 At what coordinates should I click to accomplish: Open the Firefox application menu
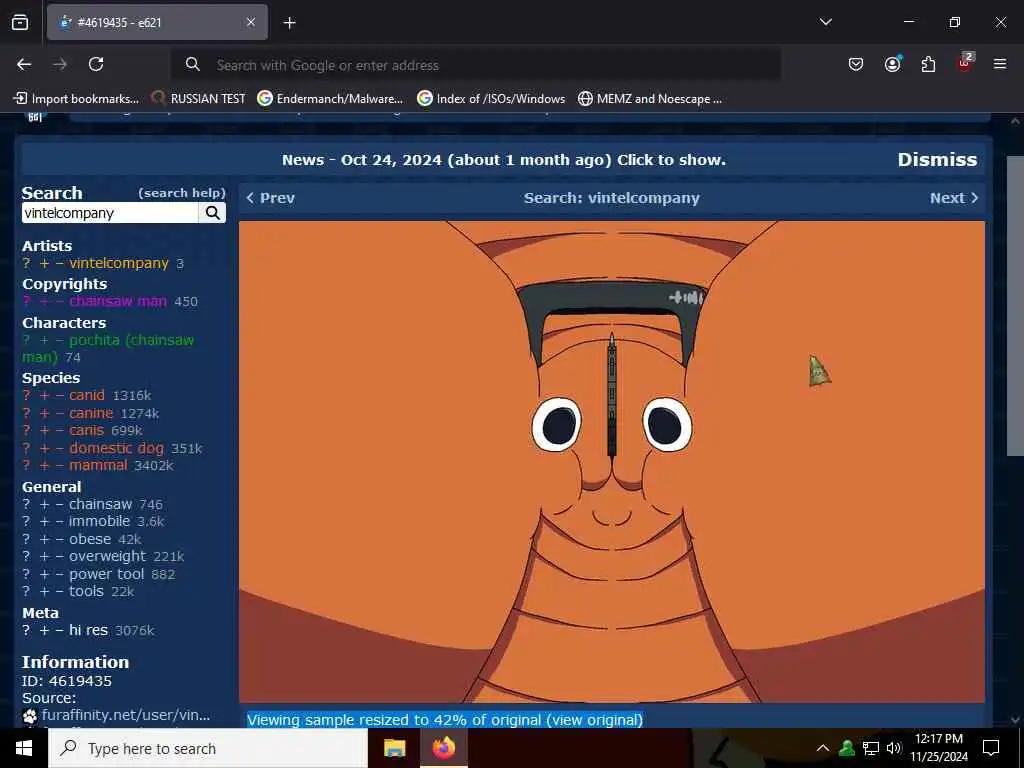(x=1000, y=64)
